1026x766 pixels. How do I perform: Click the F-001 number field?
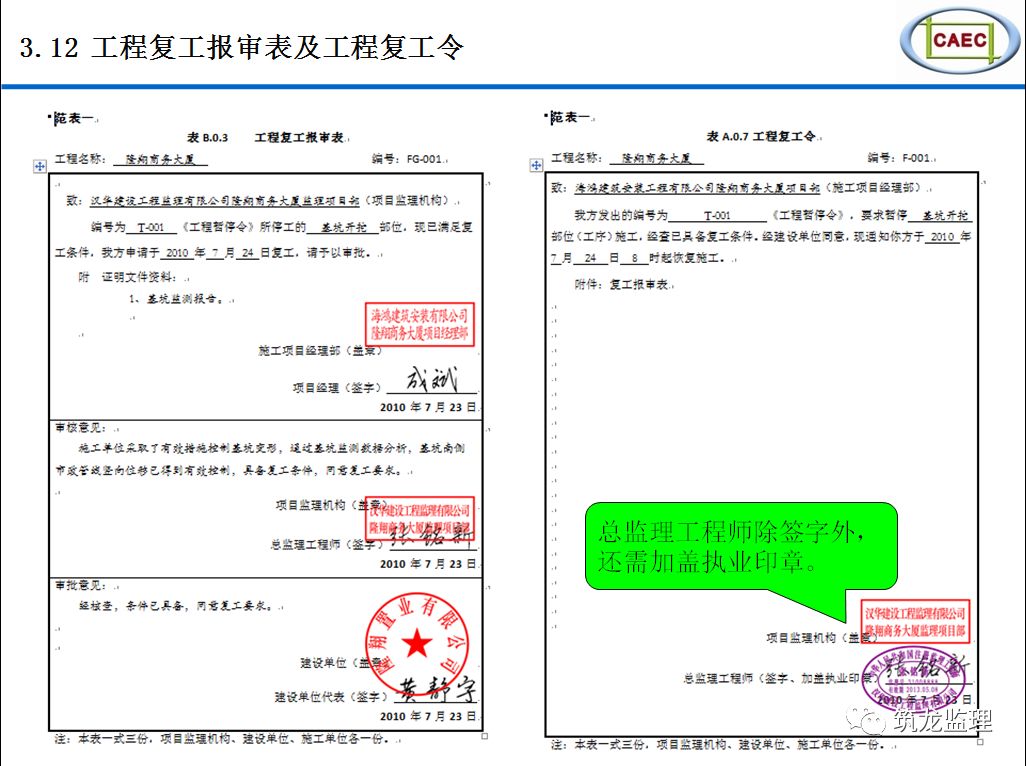[x=915, y=158]
